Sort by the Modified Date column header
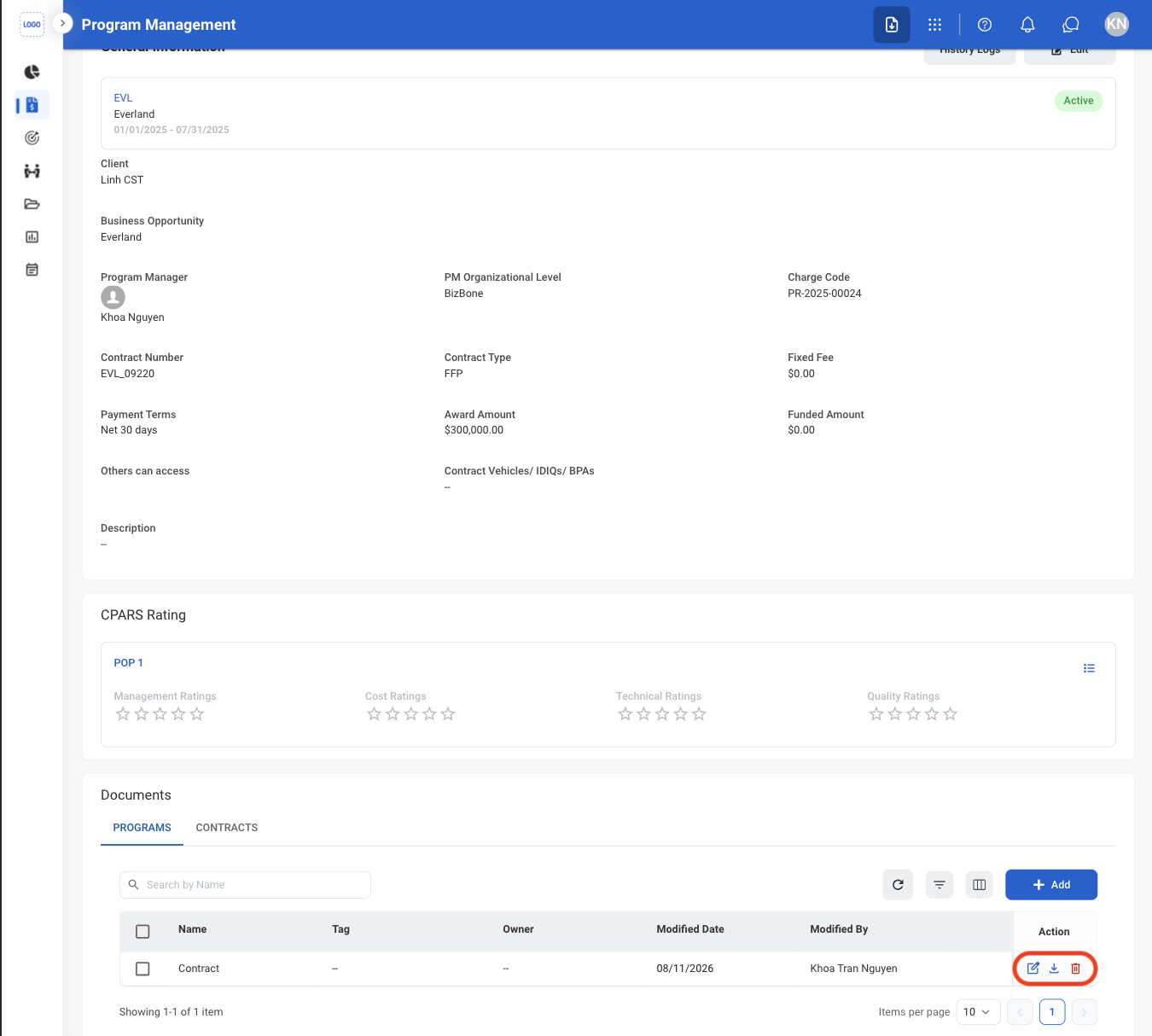This screenshot has width=1152, height=1036. pyautogui.click(x=690, y=929)
